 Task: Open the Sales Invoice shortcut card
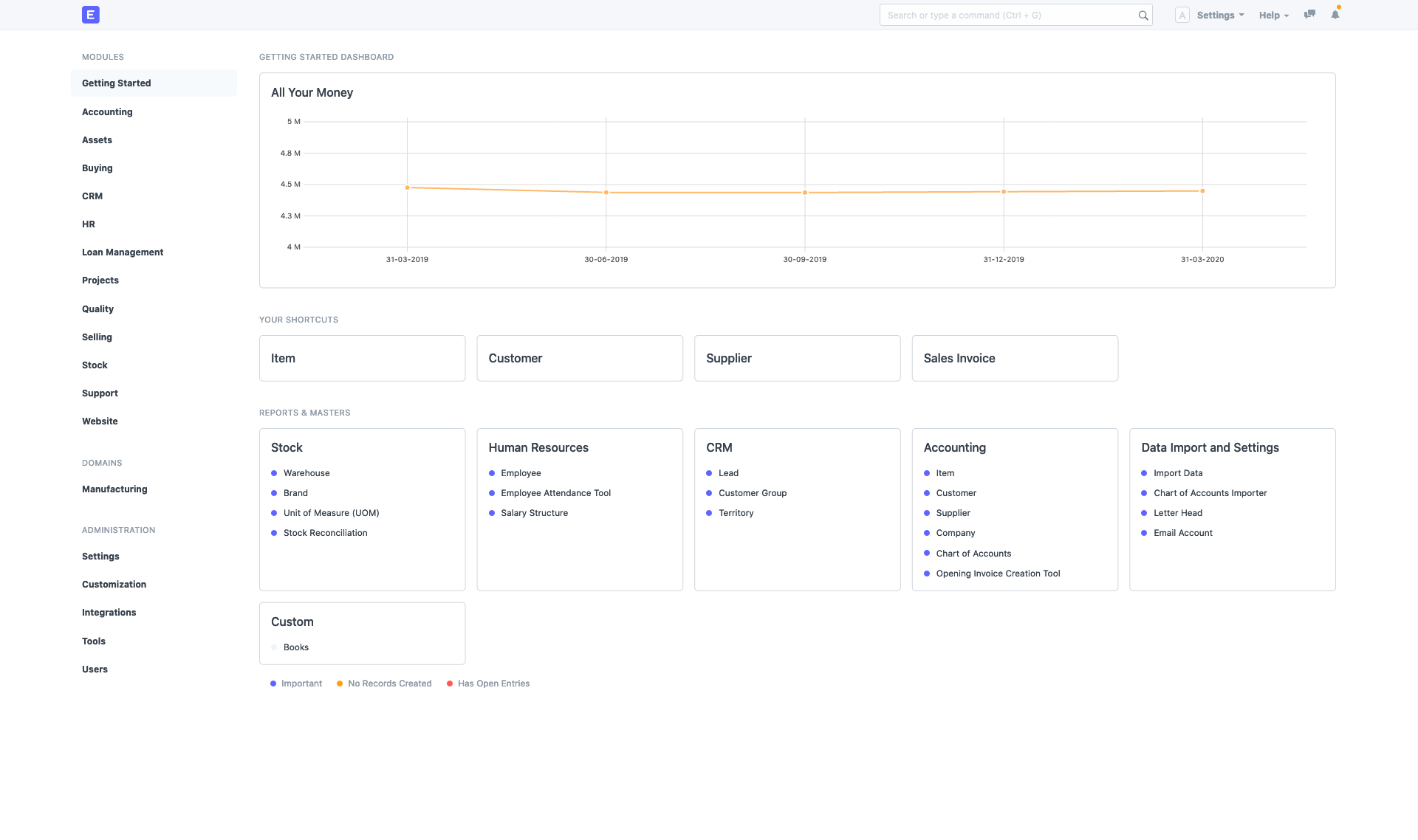[1015, 358]
